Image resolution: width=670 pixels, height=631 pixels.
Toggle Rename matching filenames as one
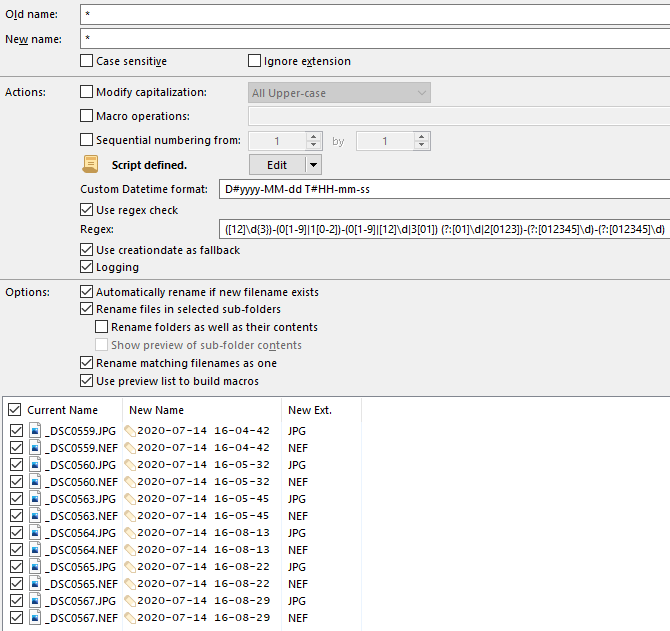click(x=86, y=362)
